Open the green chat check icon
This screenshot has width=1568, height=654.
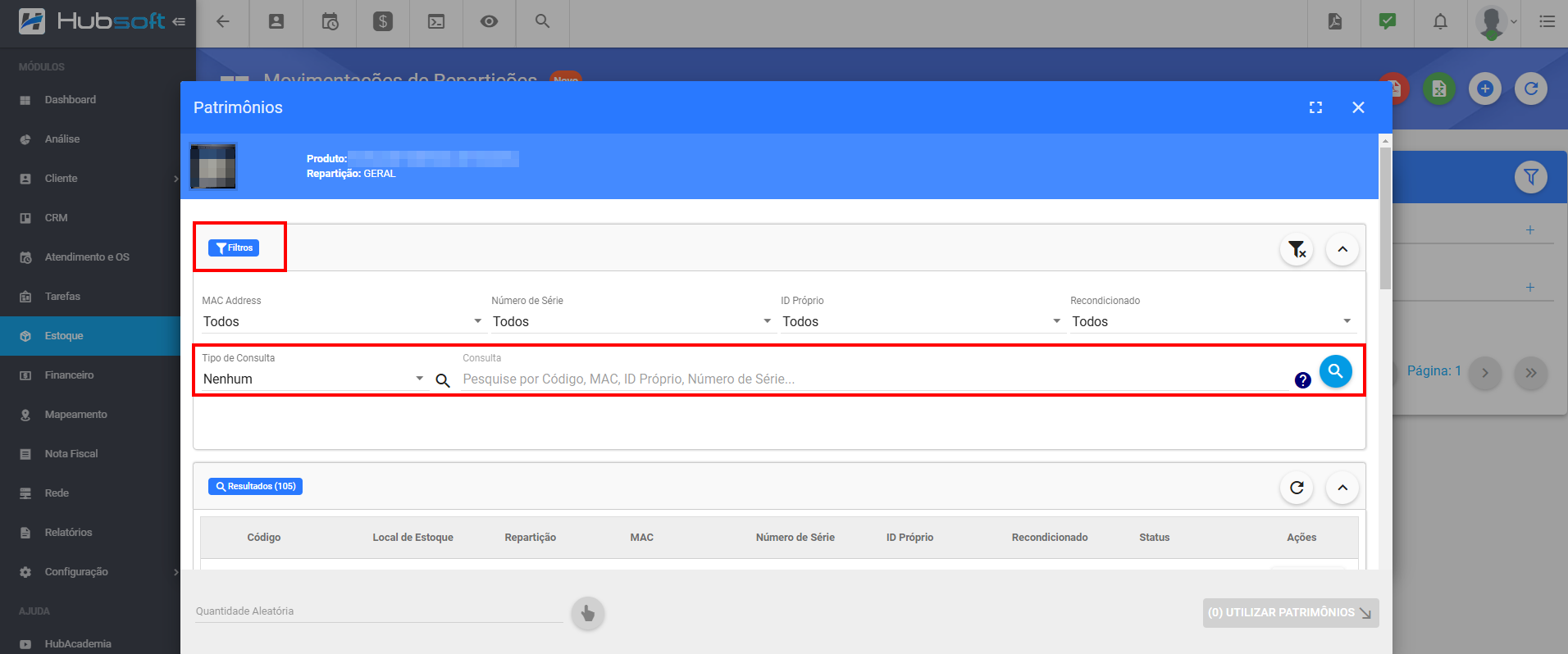[1388, 22]
